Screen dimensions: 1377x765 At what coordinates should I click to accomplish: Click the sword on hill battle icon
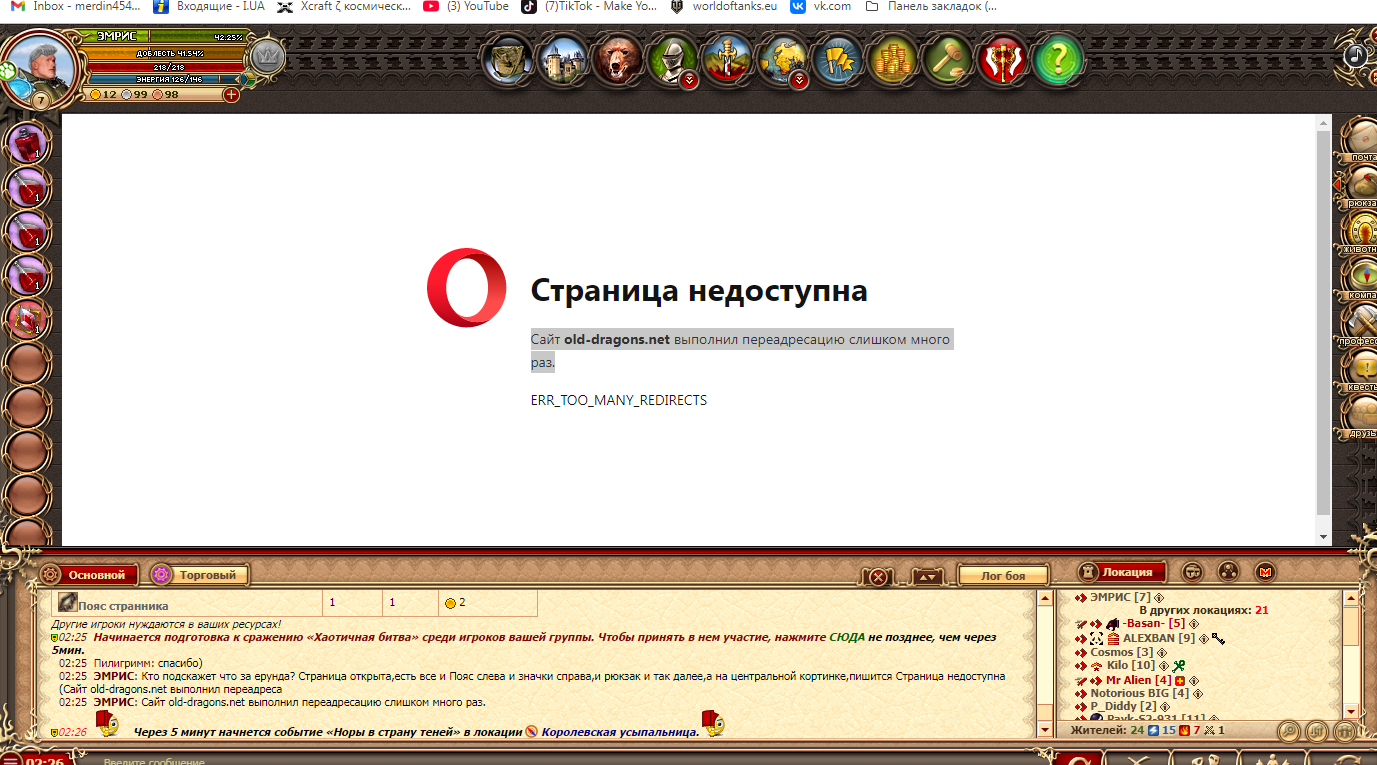point(727,61)
